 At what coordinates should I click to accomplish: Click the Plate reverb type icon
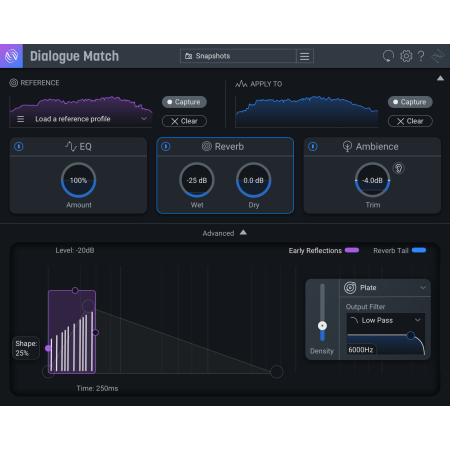[350, 287]
